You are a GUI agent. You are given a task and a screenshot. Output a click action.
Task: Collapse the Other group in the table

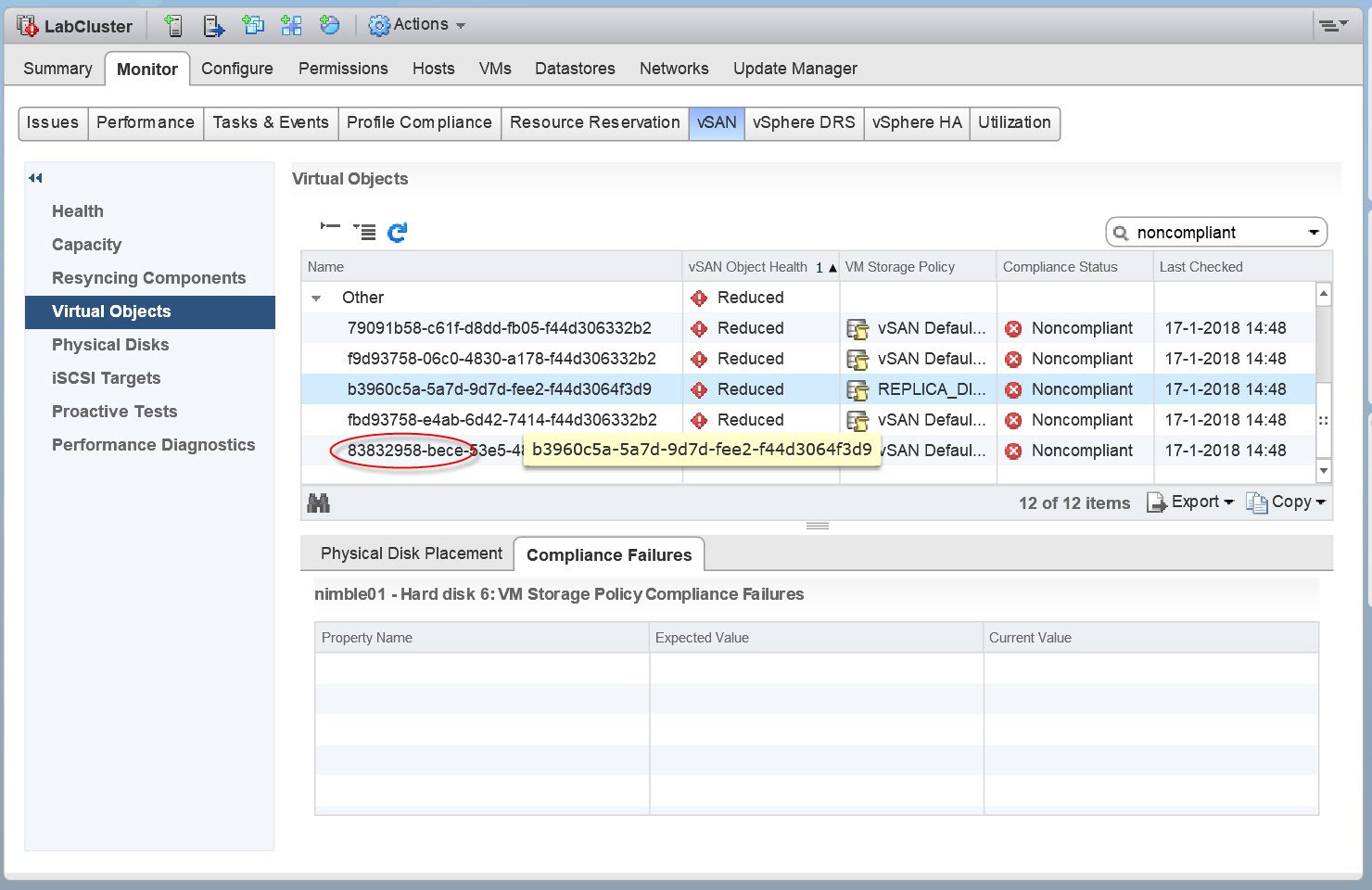pyautogui.click(x=317, y=299)
